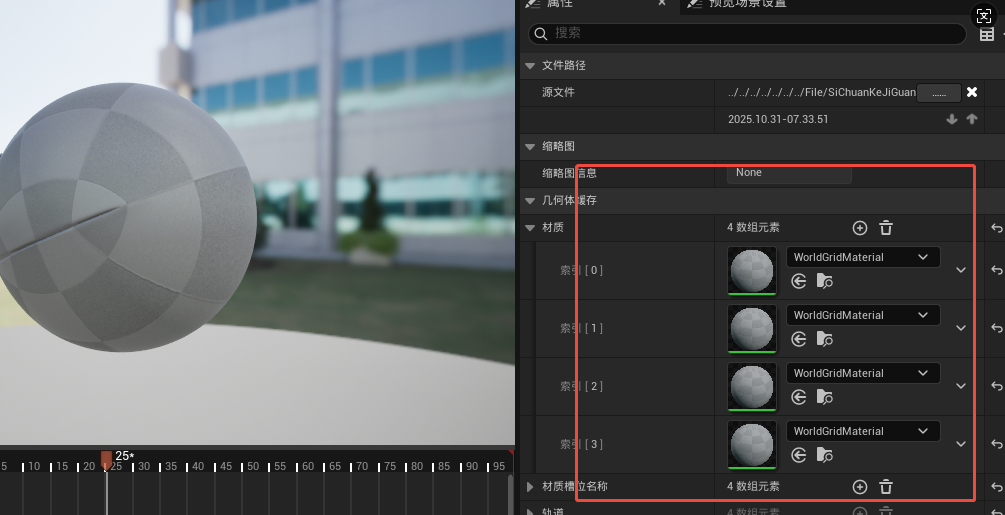The image size is (1005, 515).
Task: Browse to 索引 [ 2 ] material in content browser
Action: (824, 397)
